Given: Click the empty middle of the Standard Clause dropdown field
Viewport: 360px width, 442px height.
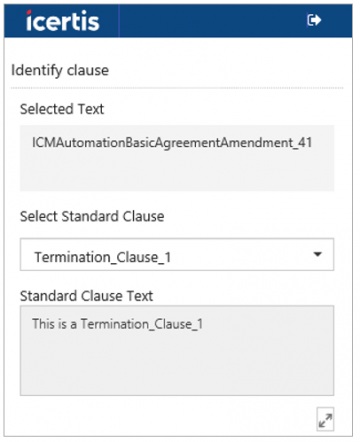Looking at the screenshot, I should tap(242, 255).
